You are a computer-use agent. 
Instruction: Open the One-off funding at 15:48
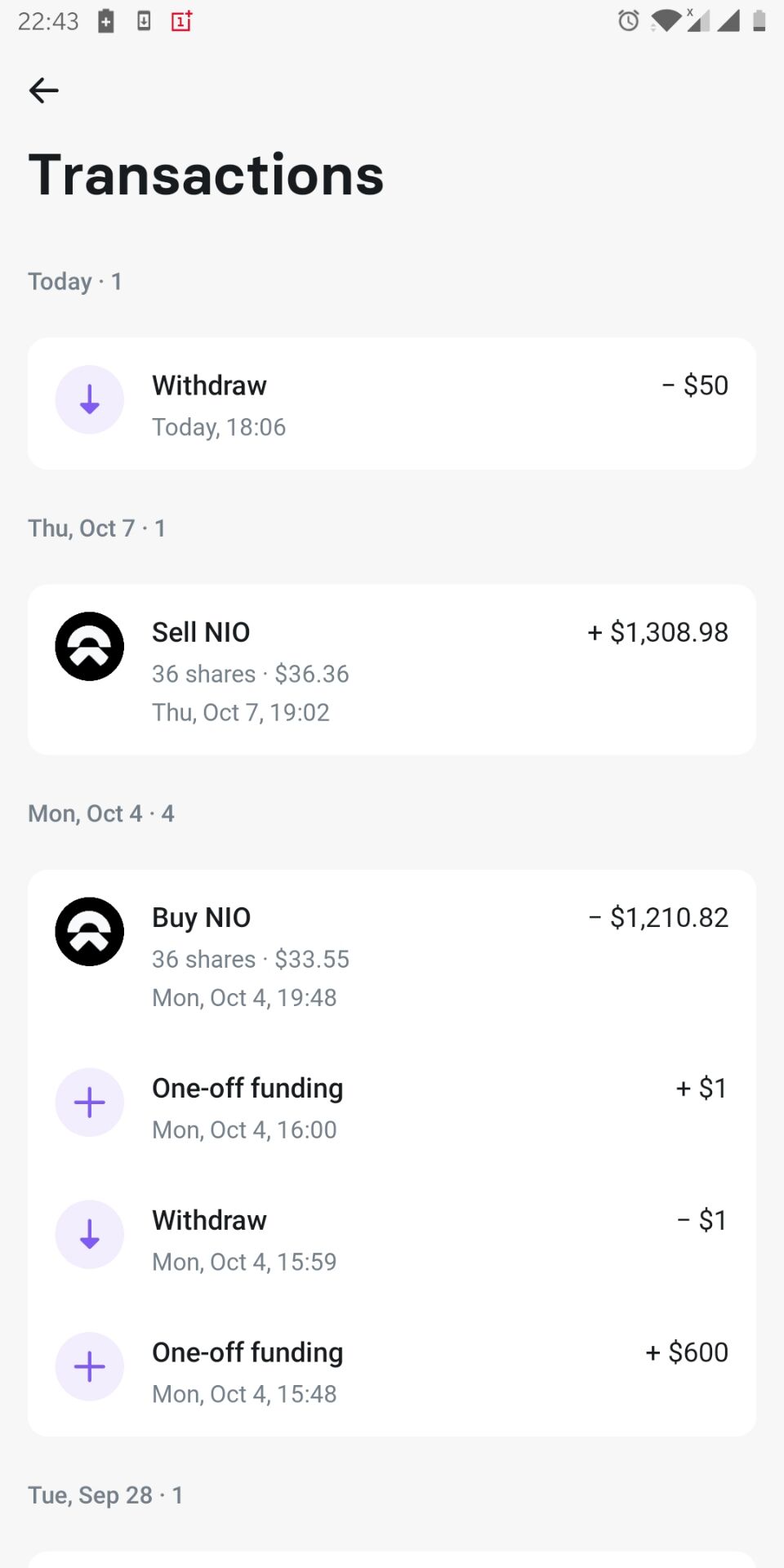pyautogui.click(x=247, y=1353)
